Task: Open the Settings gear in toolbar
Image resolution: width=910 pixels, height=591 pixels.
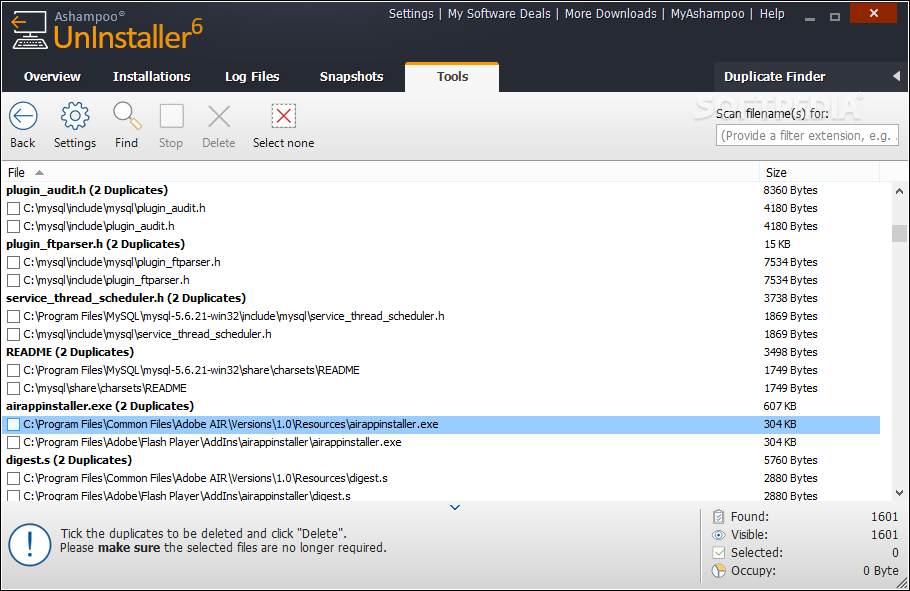Action: coord(75,117)
